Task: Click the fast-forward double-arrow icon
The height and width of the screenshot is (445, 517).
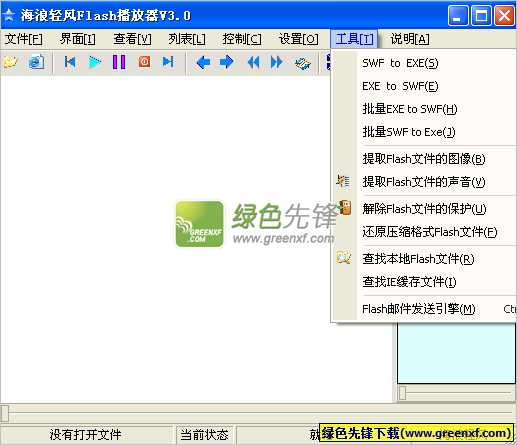Action: point(276,62)
